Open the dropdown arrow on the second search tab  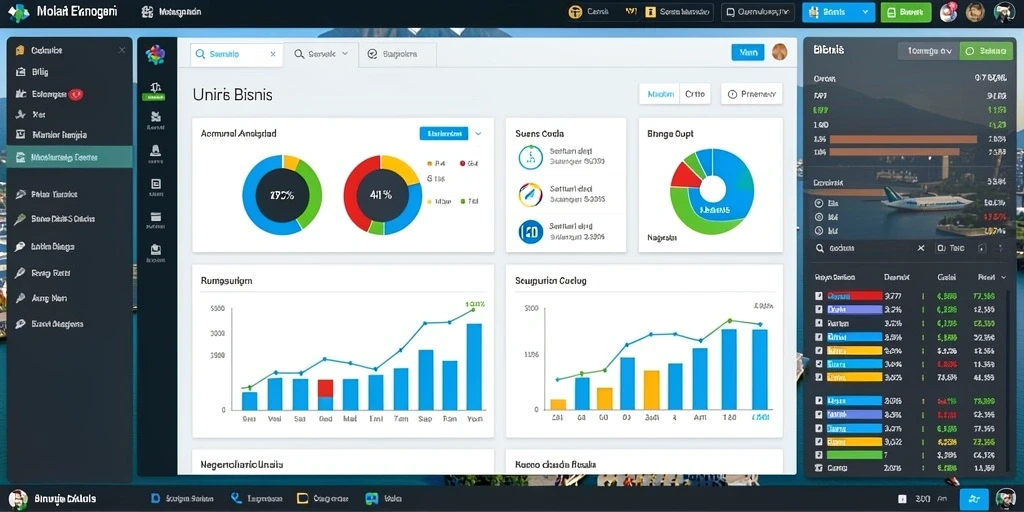coord(345,55)
